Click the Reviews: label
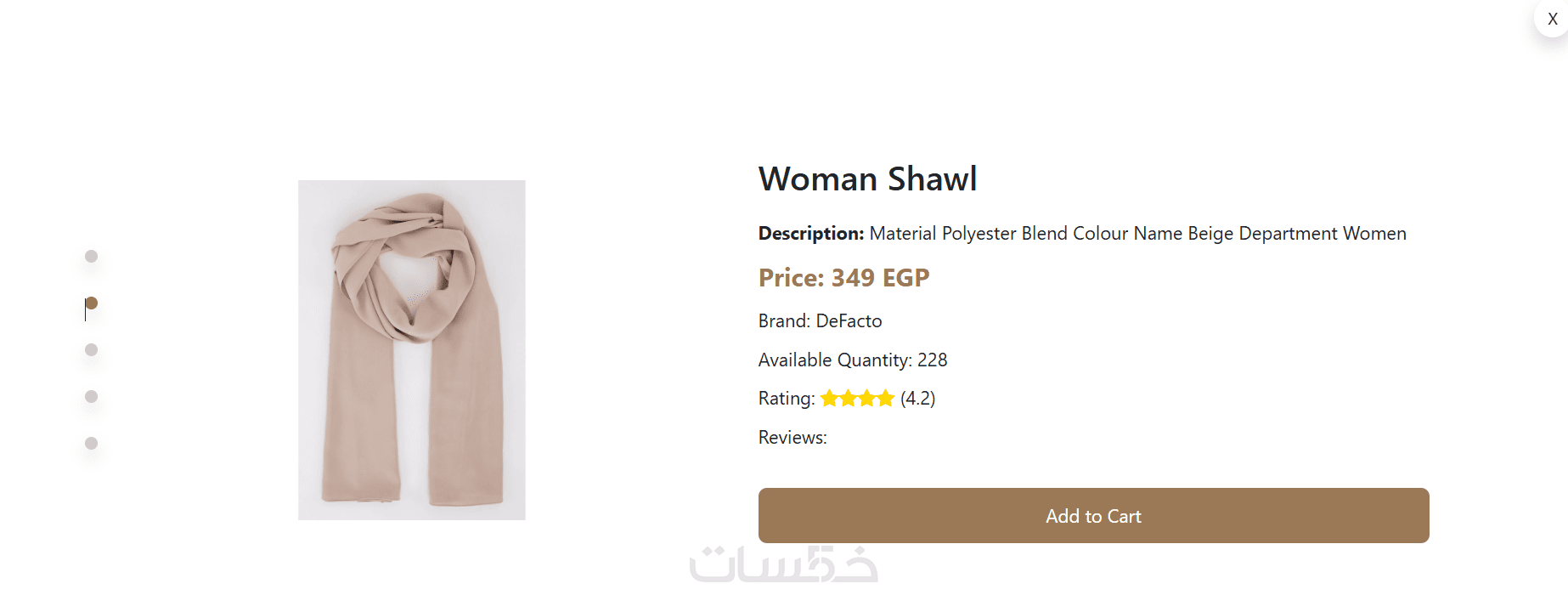Viewport: 1568px width, 595px height. (792, 438)
